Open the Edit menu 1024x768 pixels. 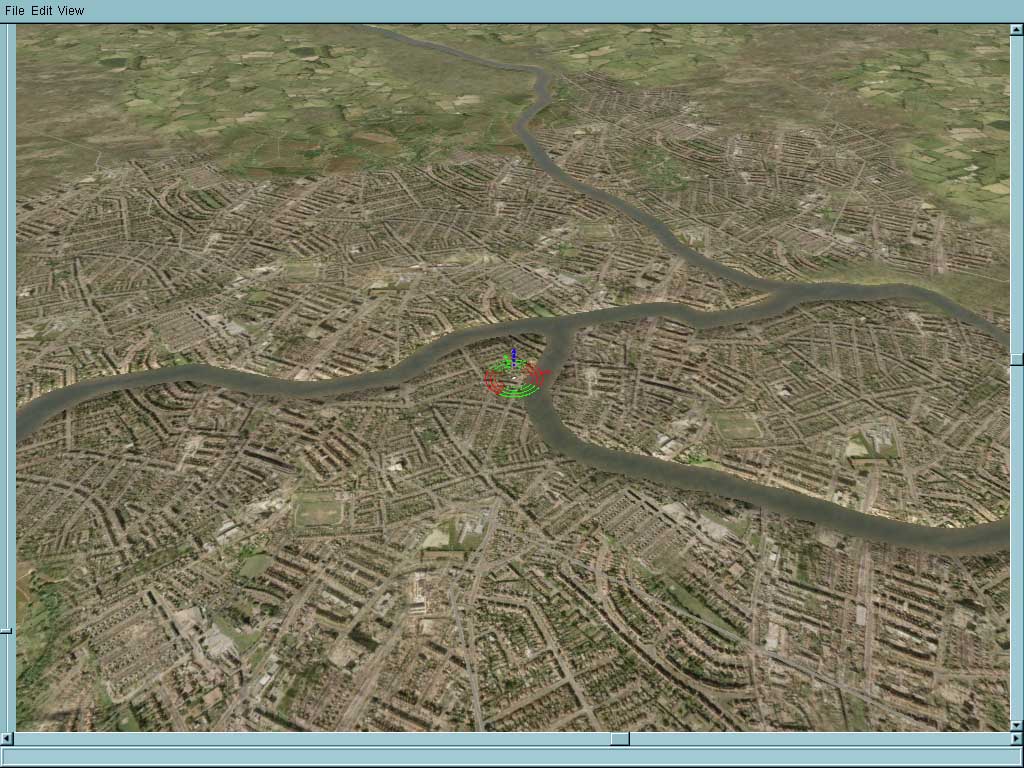tap(41, 10)
